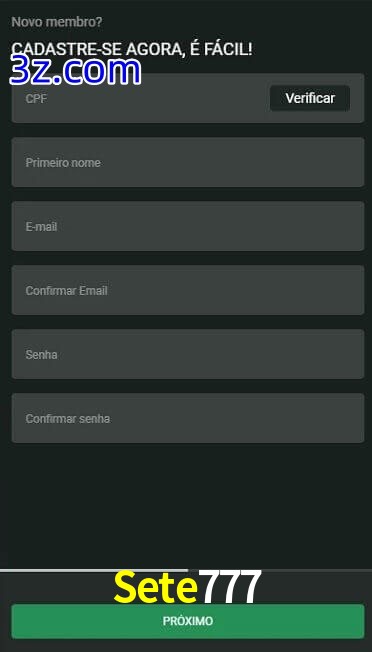Click the 'CADASTRE-SE AGORA, É FÁCIL!' heading

pyautogui.click(x=132, y=49)
